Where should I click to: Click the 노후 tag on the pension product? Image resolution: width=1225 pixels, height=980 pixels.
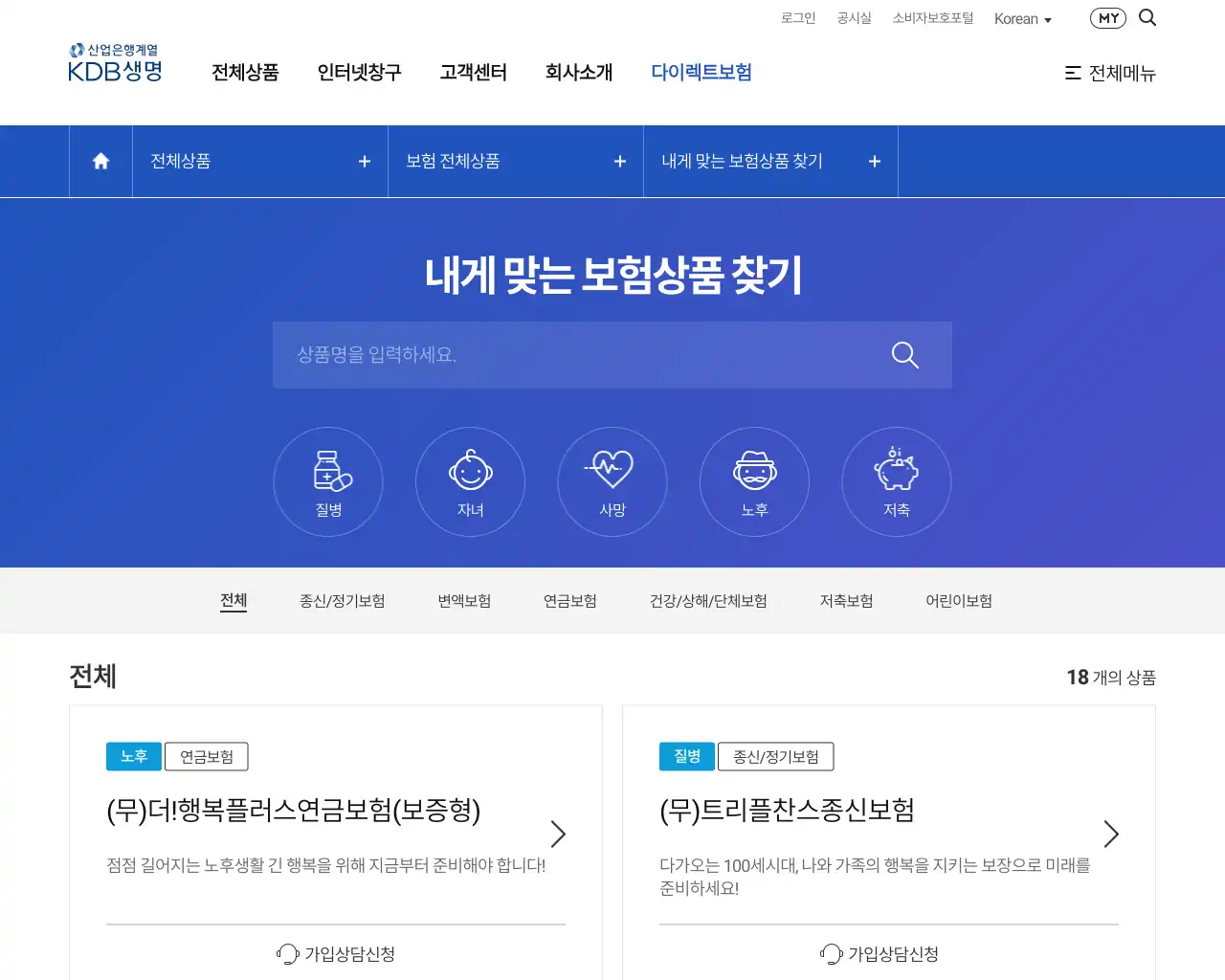coord(133,756)
